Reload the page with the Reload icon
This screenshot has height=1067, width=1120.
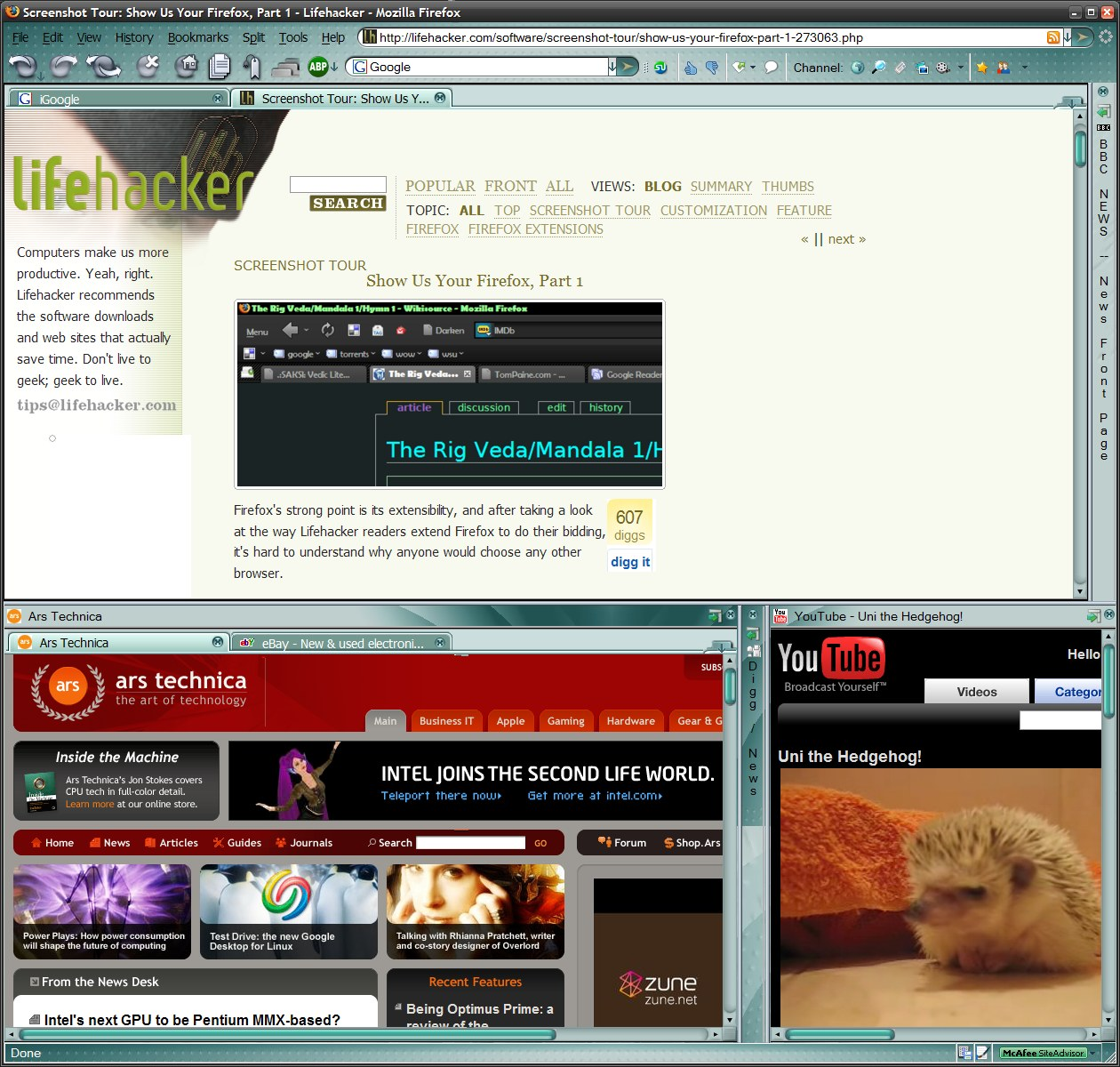[x=105, y=67]
